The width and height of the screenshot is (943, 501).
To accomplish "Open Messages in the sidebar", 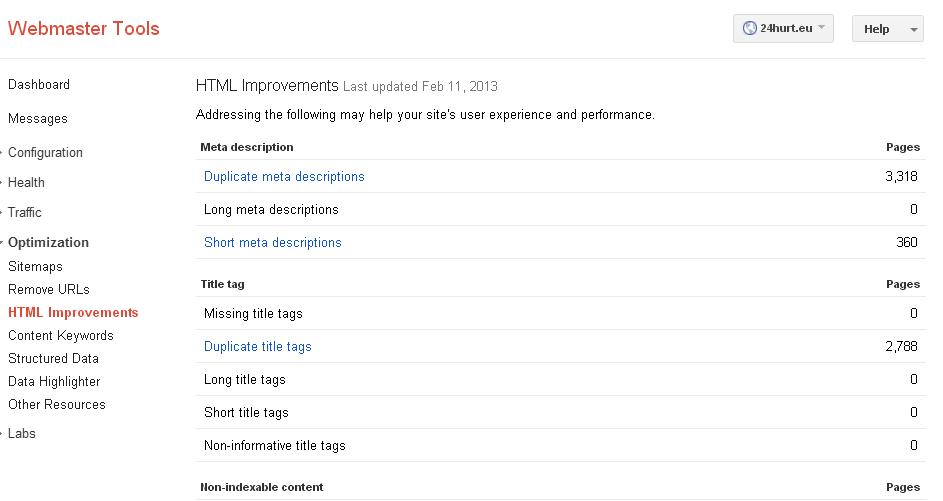I will 38,119.
